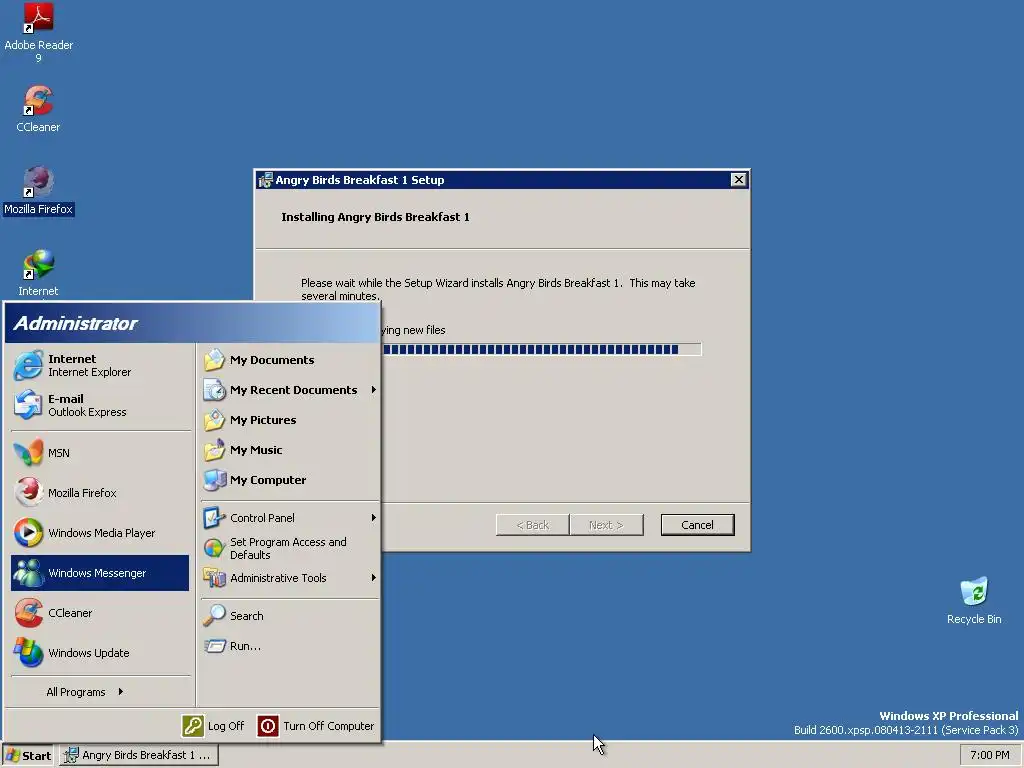The image size is (1024, 768).
Task: Select the Recycle Bin desktop icon
Action: tap(974, 591)
